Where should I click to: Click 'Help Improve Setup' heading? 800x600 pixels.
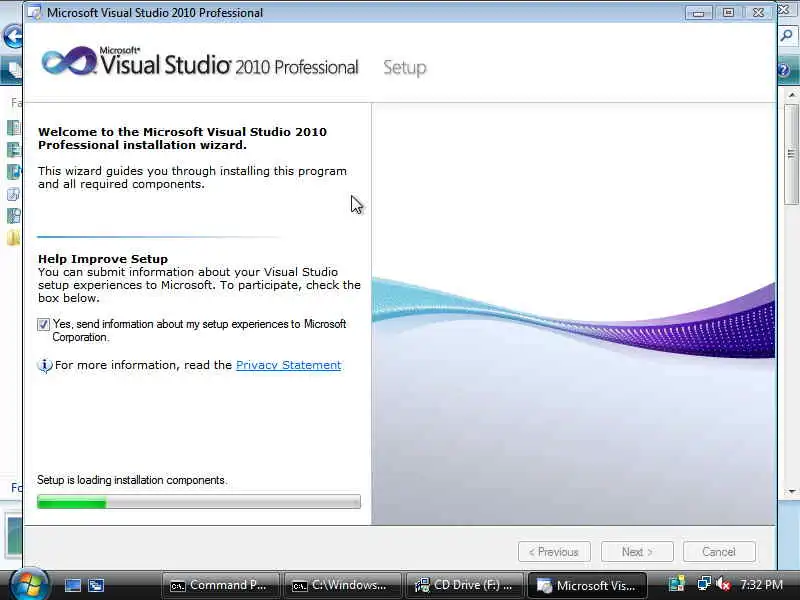coord(103,259)
